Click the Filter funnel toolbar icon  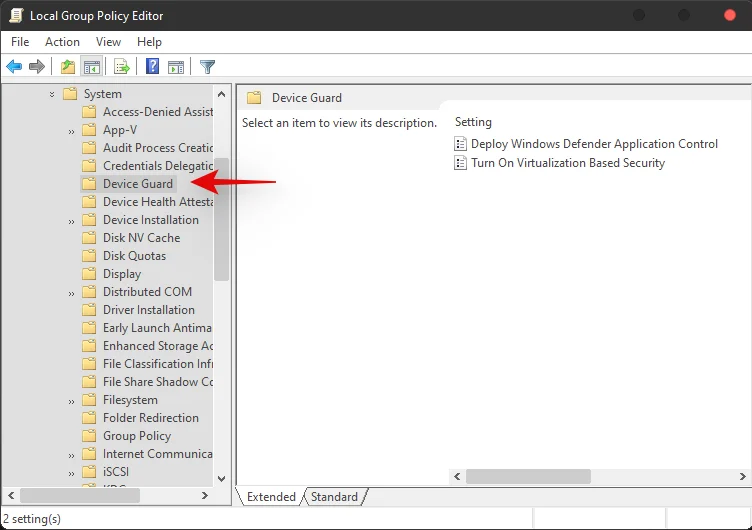[x=207, y=67]
